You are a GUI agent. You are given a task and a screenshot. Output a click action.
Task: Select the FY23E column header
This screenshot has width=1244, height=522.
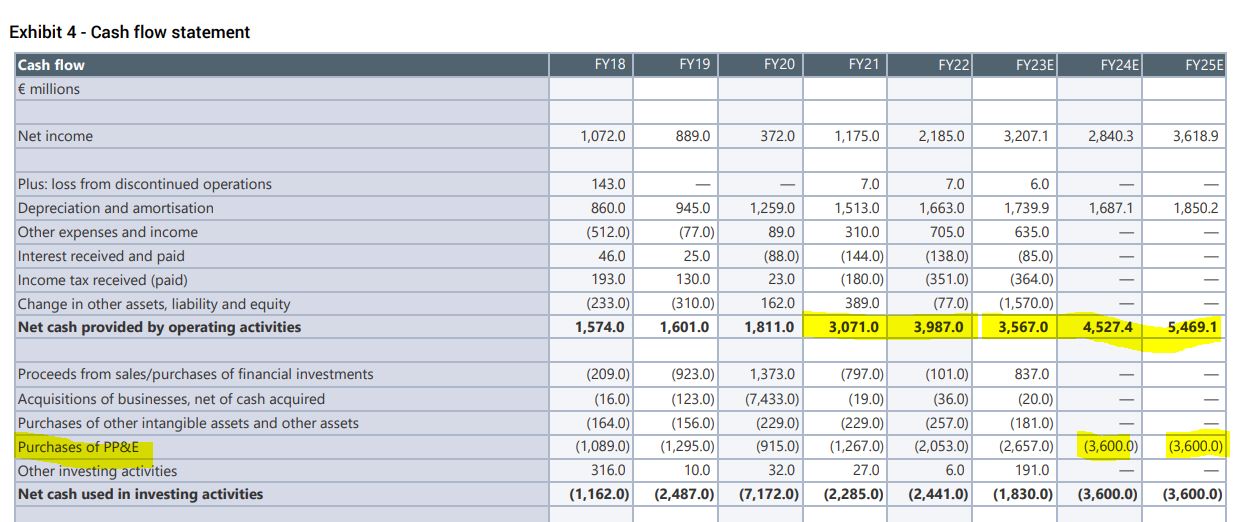1031,65
